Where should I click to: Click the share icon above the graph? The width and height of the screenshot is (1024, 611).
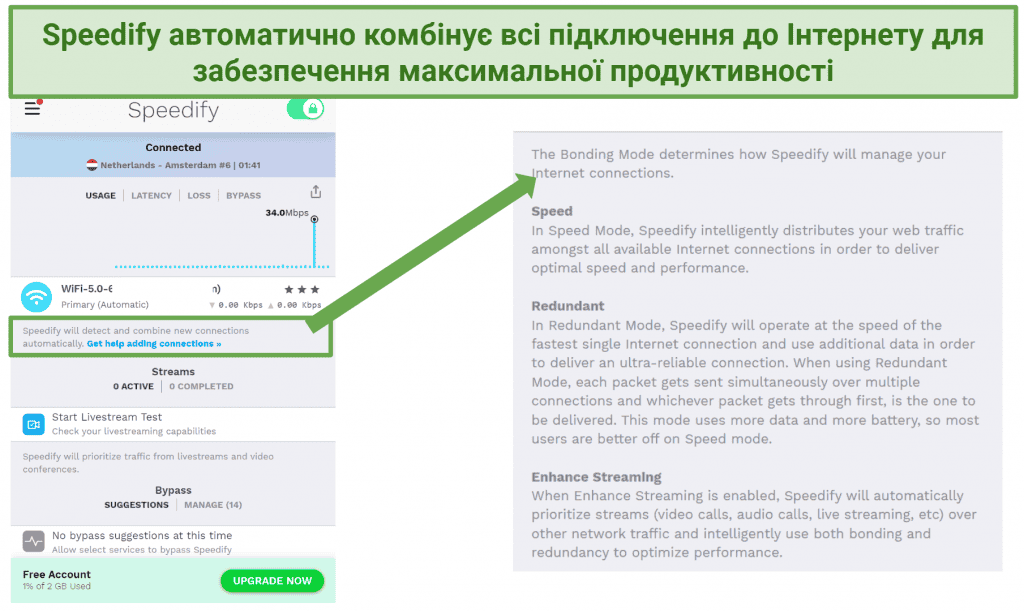tap(316, 192)
